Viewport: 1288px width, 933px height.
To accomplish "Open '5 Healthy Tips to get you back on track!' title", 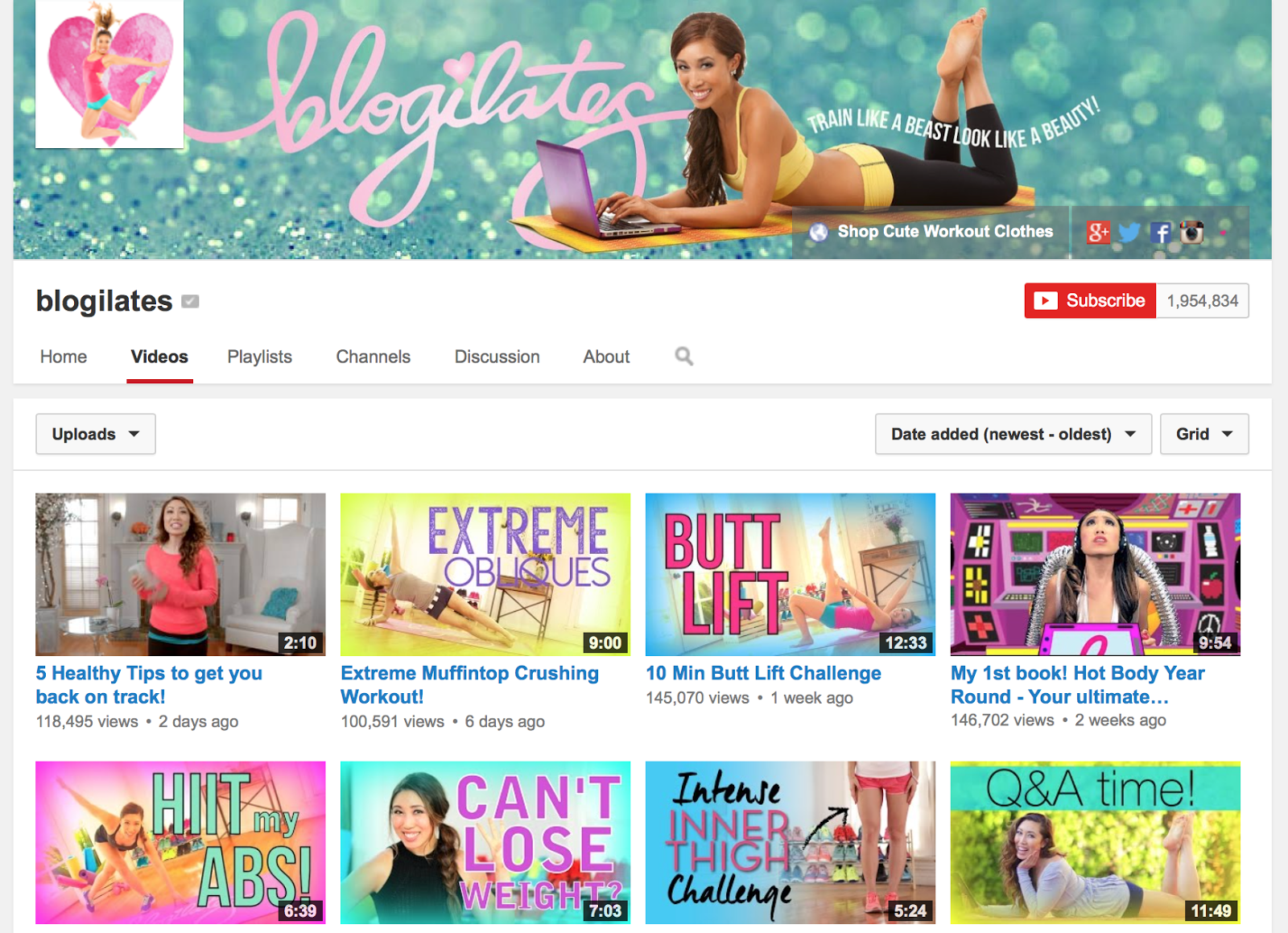I will [149, 685].
